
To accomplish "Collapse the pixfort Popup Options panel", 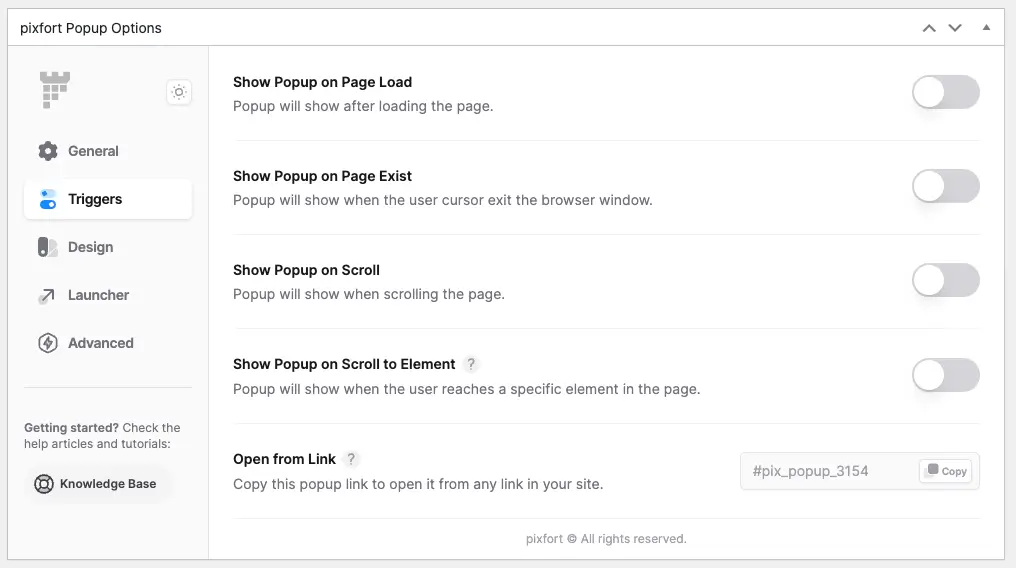I will [986, 27].
